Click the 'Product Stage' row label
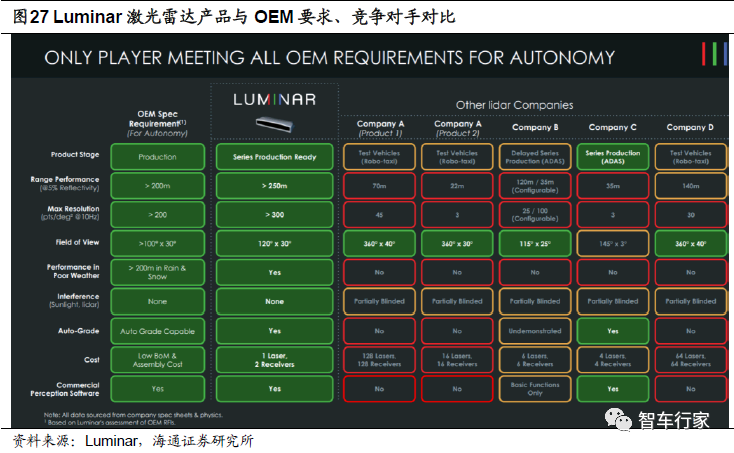The height and width of the screenshot is (453, 734). (75, 154)
